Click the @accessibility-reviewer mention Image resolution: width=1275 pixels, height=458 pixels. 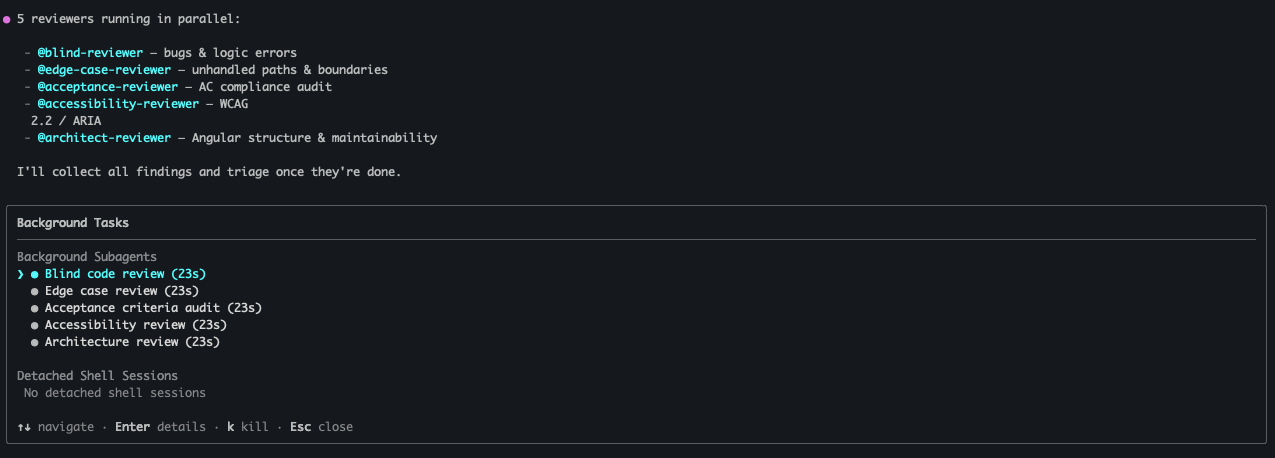tap(115, 104)
